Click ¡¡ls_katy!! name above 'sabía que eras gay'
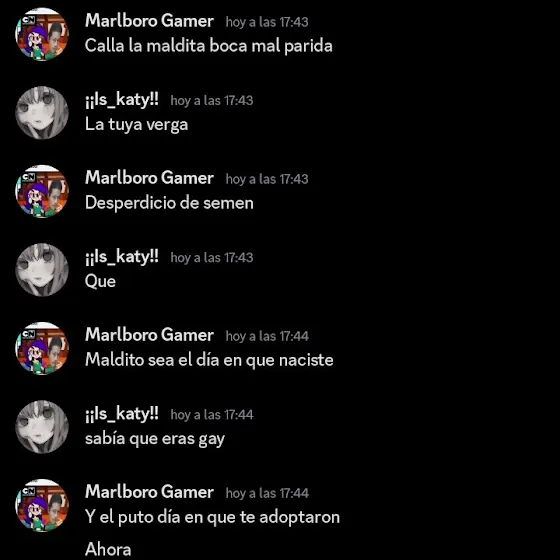 [122, 414]
